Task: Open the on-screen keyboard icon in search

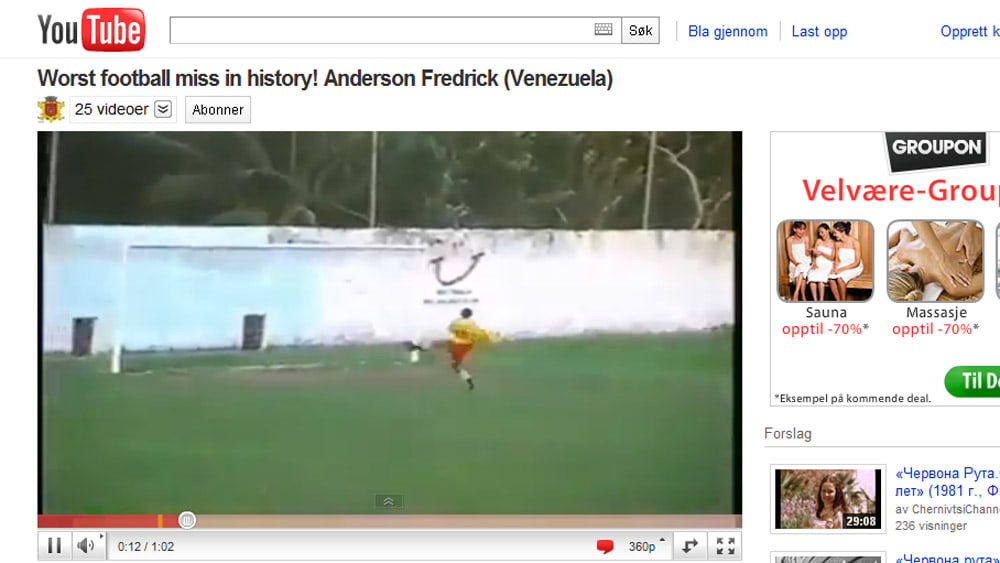Action: pyautogui.click(x=603, y=29)
